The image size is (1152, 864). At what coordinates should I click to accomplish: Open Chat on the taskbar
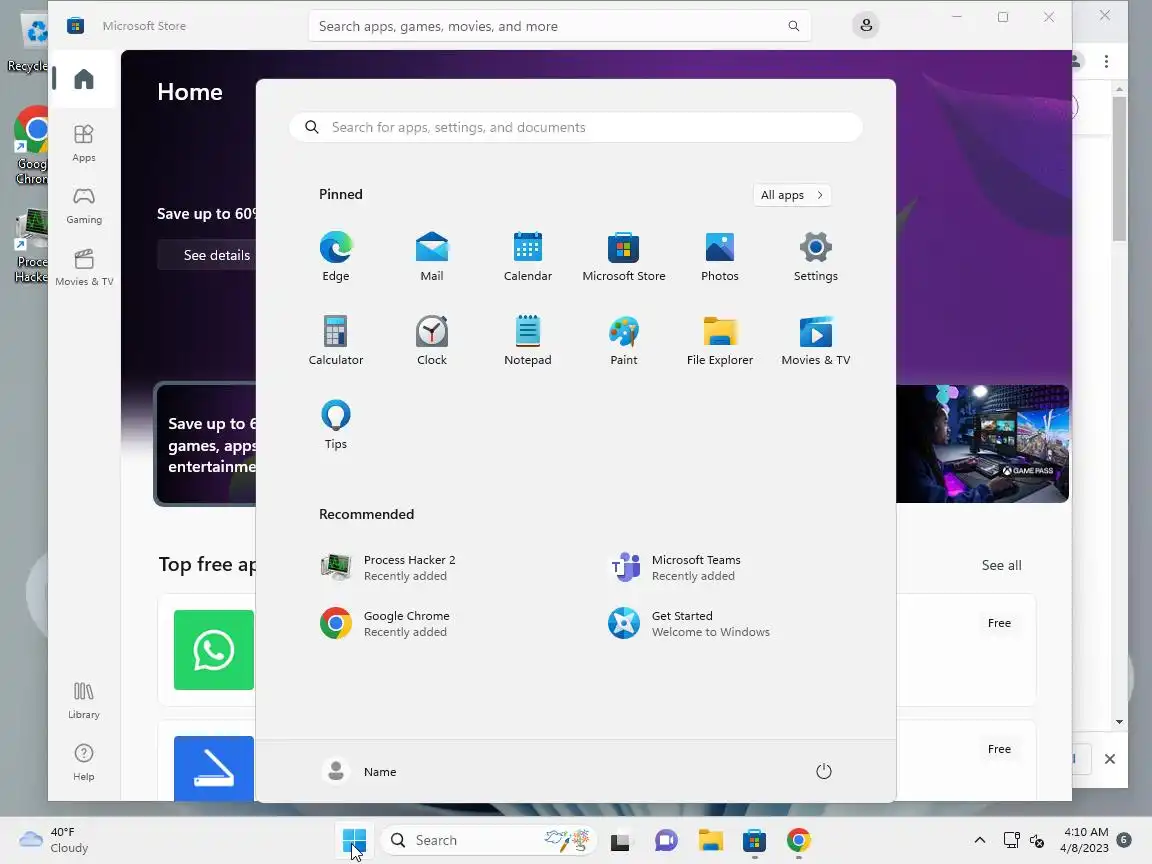(666, 840)
